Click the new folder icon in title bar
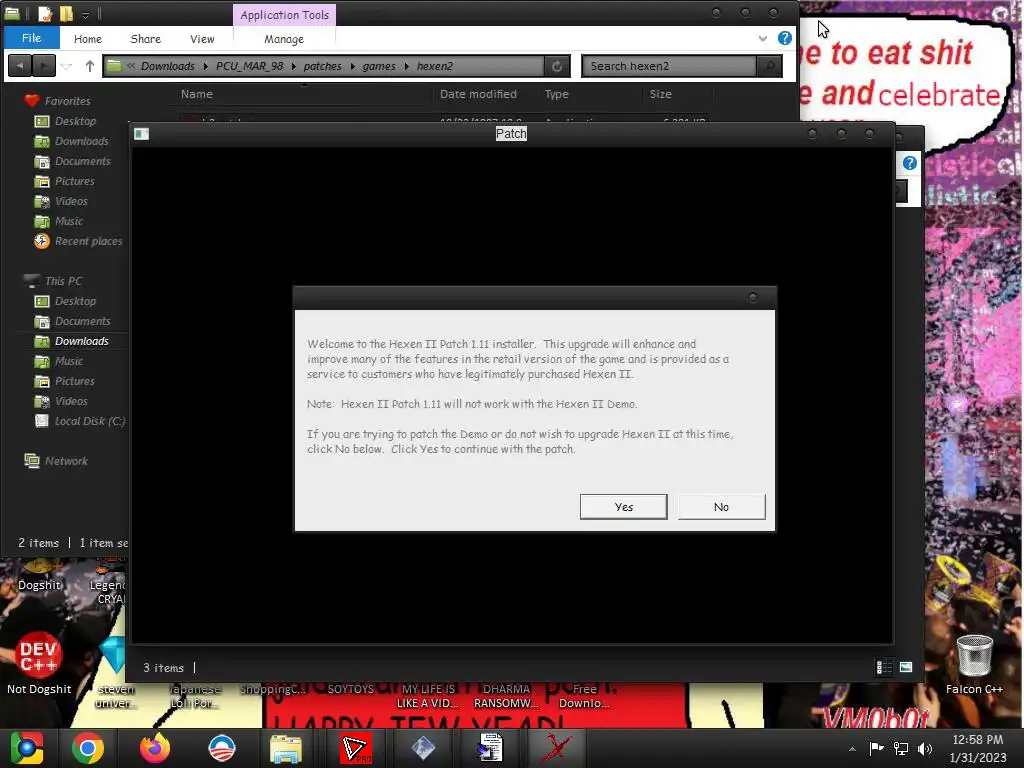The width and height of the screenshot is (1024, 768). pyautogui.click(x=66, y=13)
